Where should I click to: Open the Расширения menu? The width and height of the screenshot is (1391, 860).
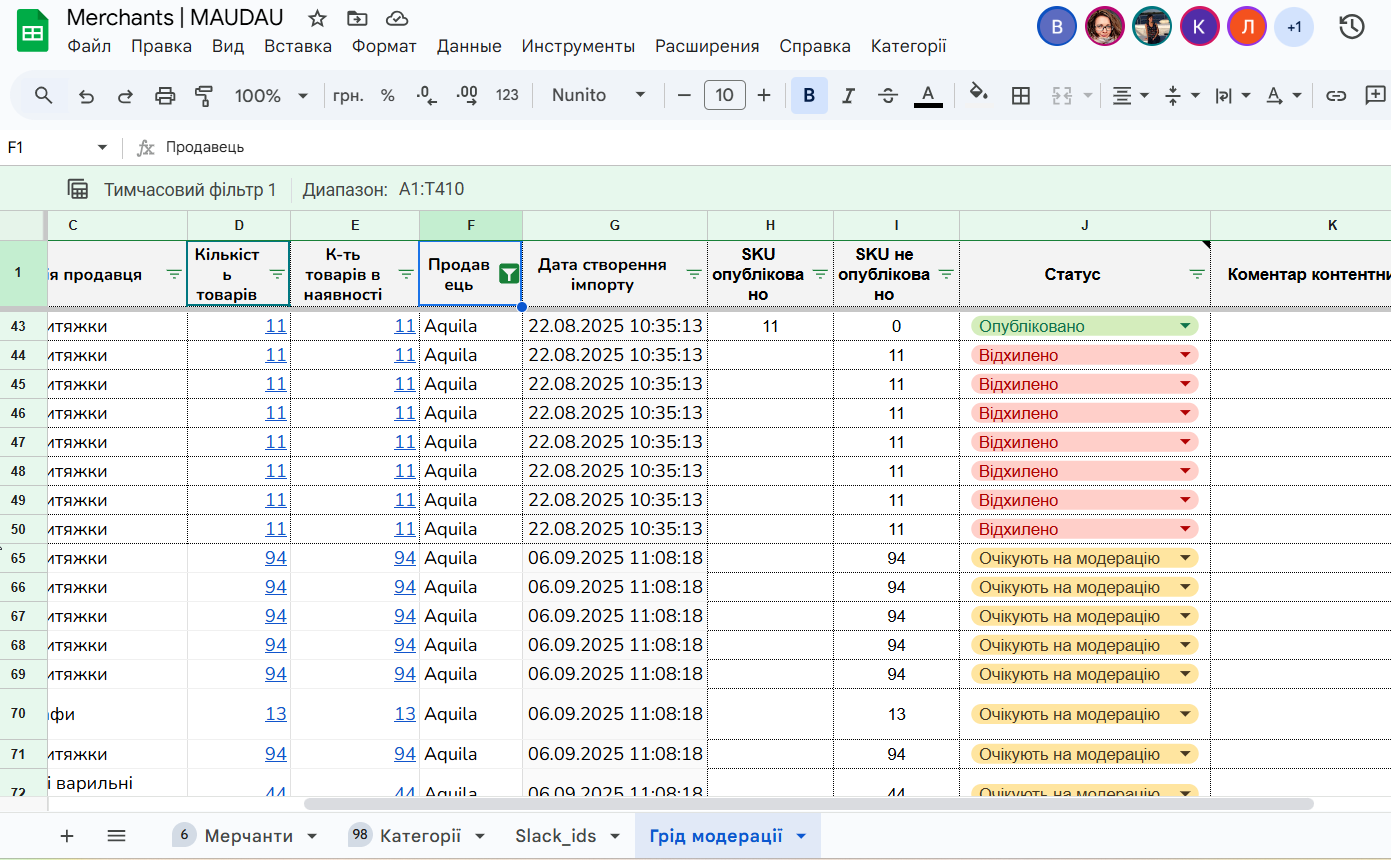click(x=707, y=46)
